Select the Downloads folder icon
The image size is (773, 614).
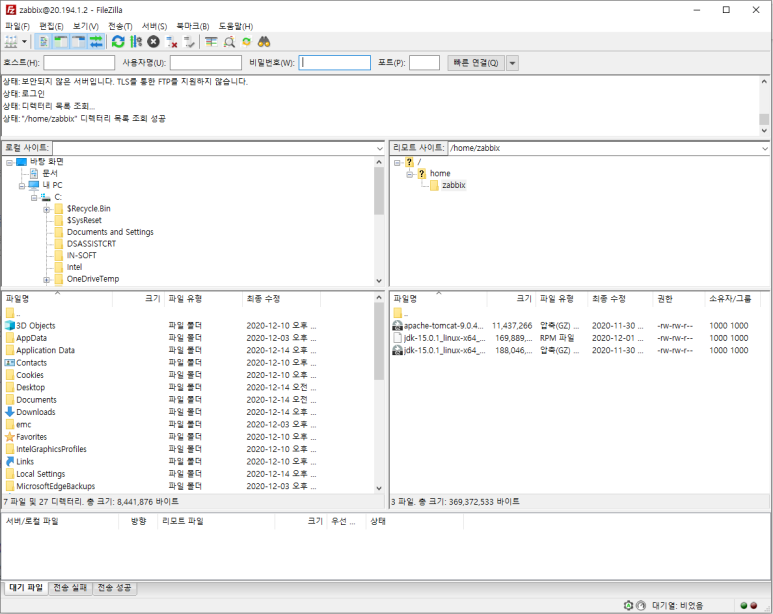(10, 412)
